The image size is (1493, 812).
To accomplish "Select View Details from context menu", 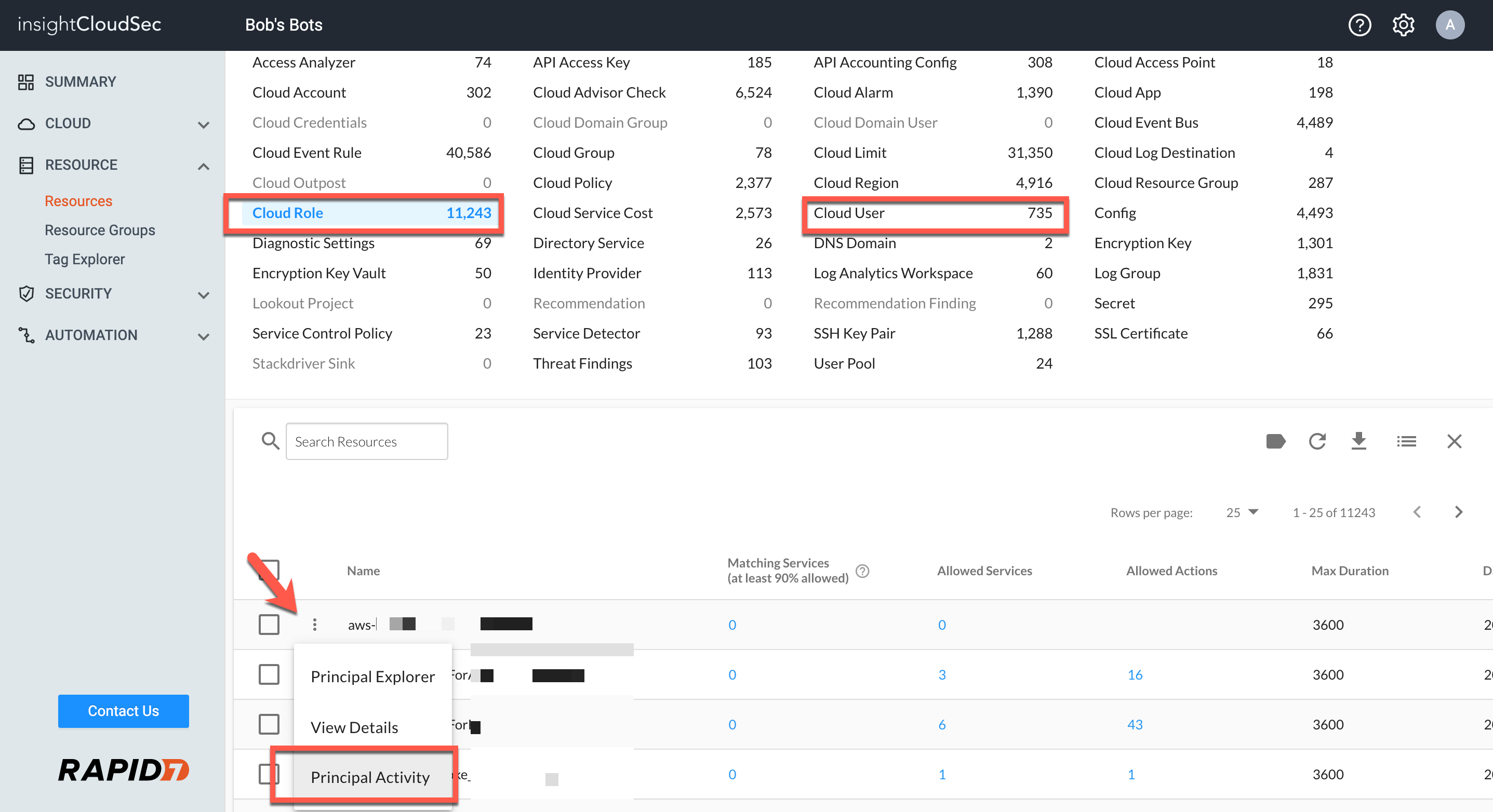I will tap(372, 727).
